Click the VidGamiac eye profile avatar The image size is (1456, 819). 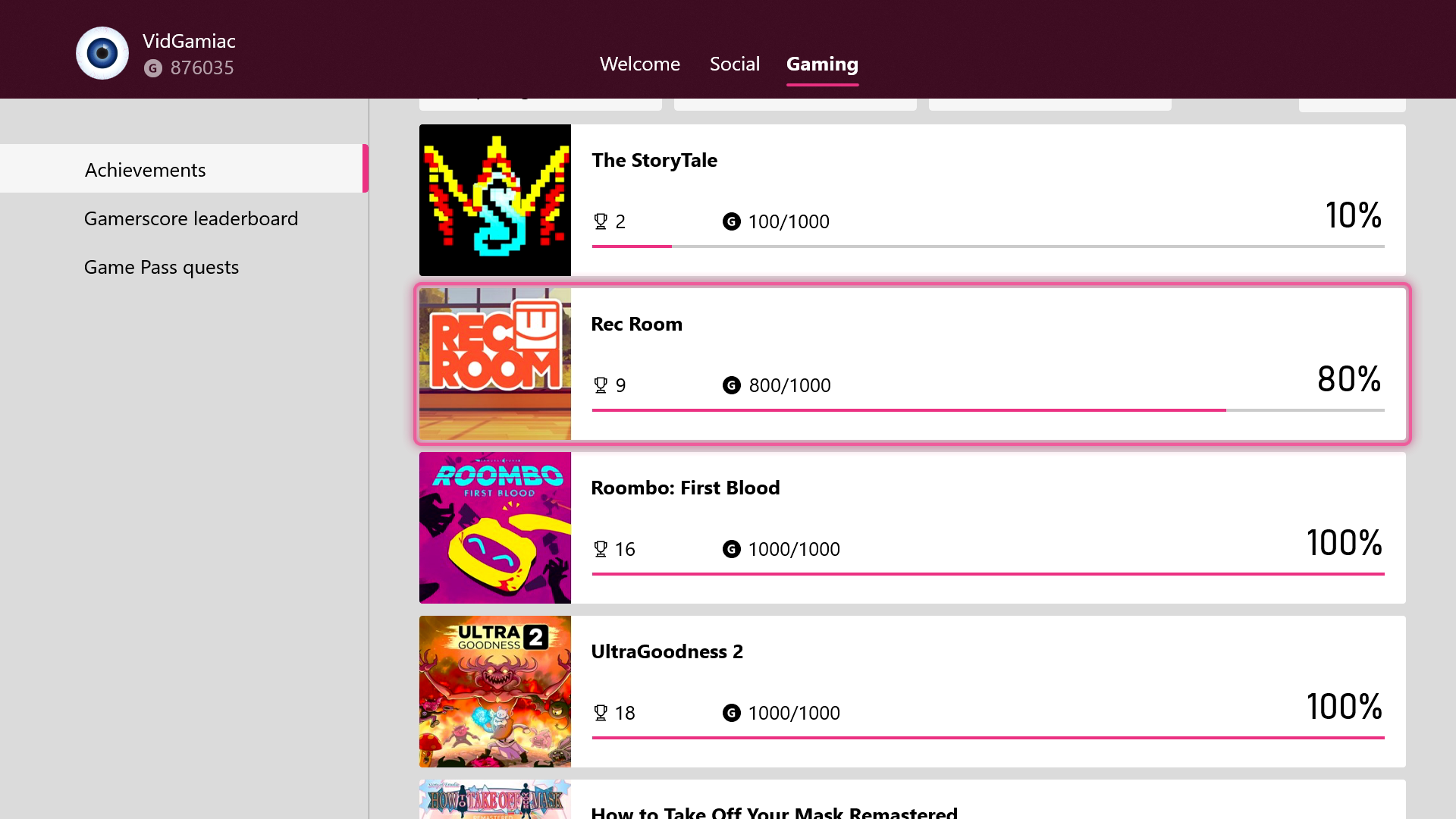(x=102, y=53)
